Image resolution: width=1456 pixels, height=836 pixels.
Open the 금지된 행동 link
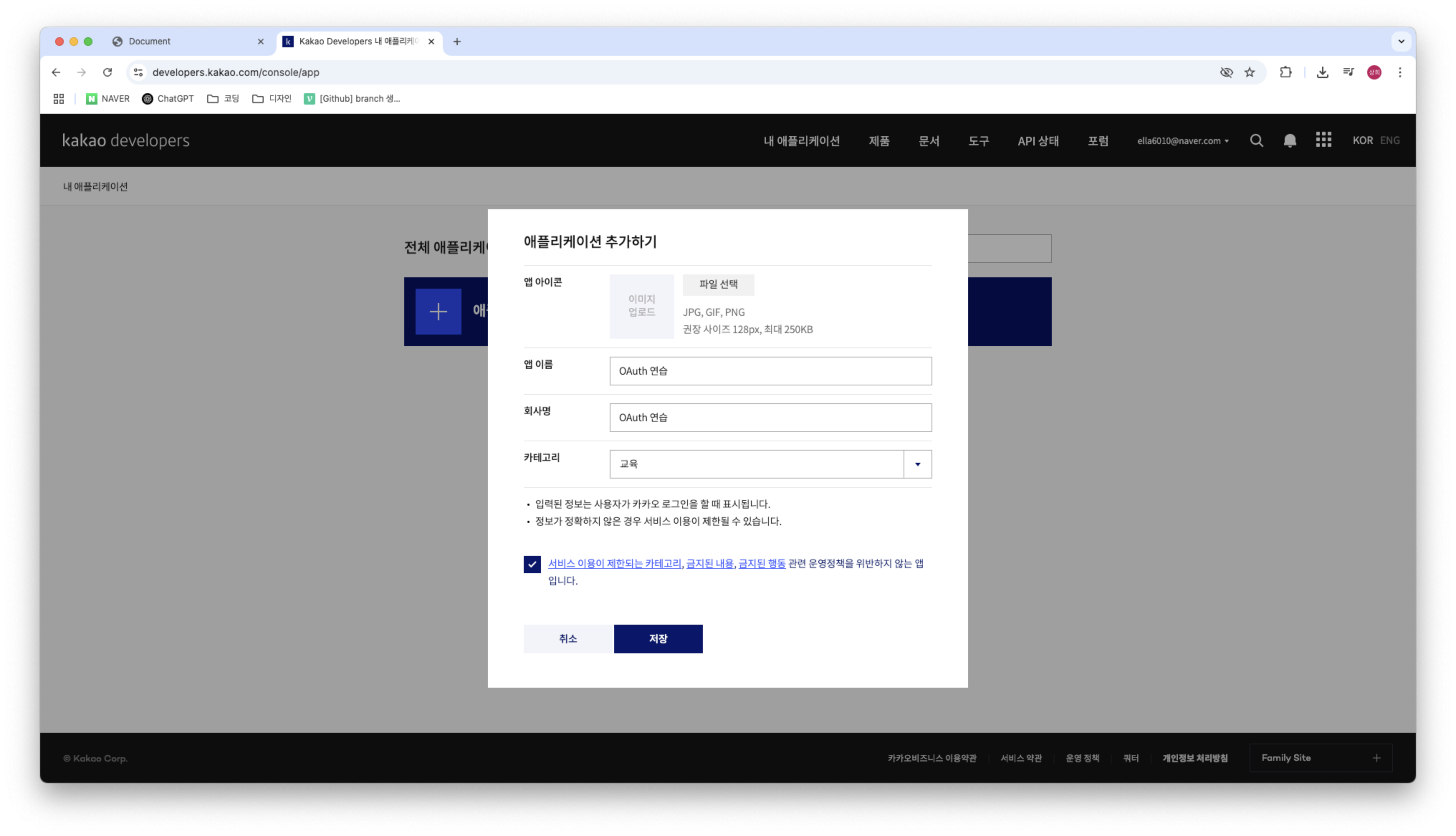point(762,564)
